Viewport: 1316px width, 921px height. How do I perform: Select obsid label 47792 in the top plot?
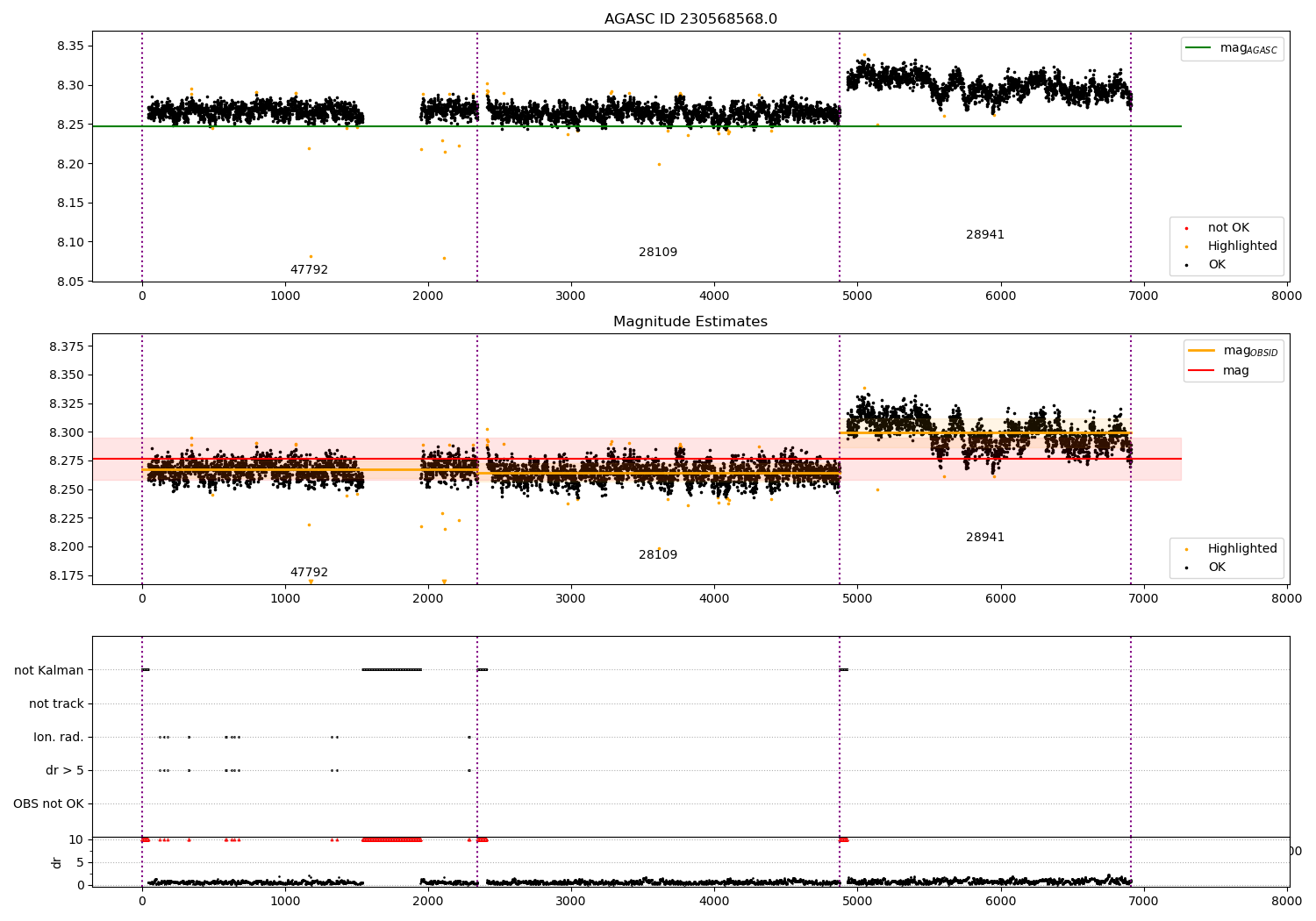tap(309, 270)
